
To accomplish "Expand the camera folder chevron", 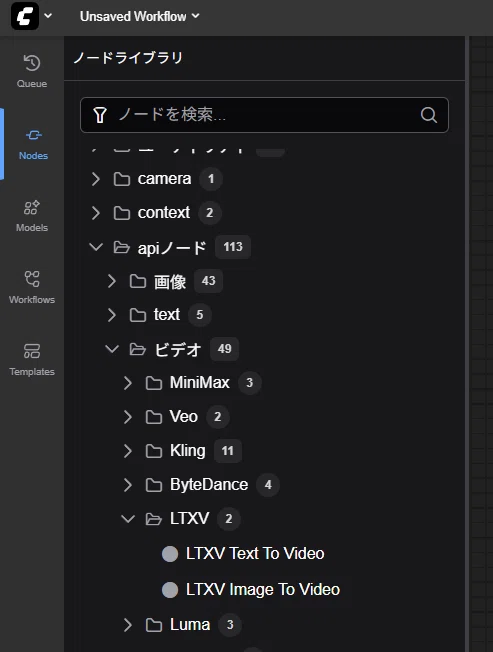I will [96, 179].
